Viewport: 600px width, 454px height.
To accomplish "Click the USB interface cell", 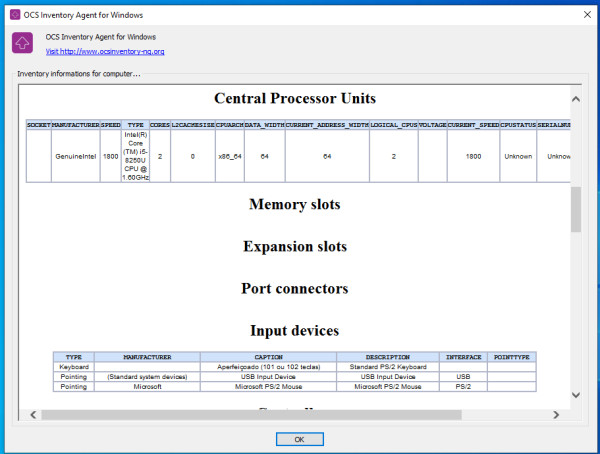I will point(463,377).
